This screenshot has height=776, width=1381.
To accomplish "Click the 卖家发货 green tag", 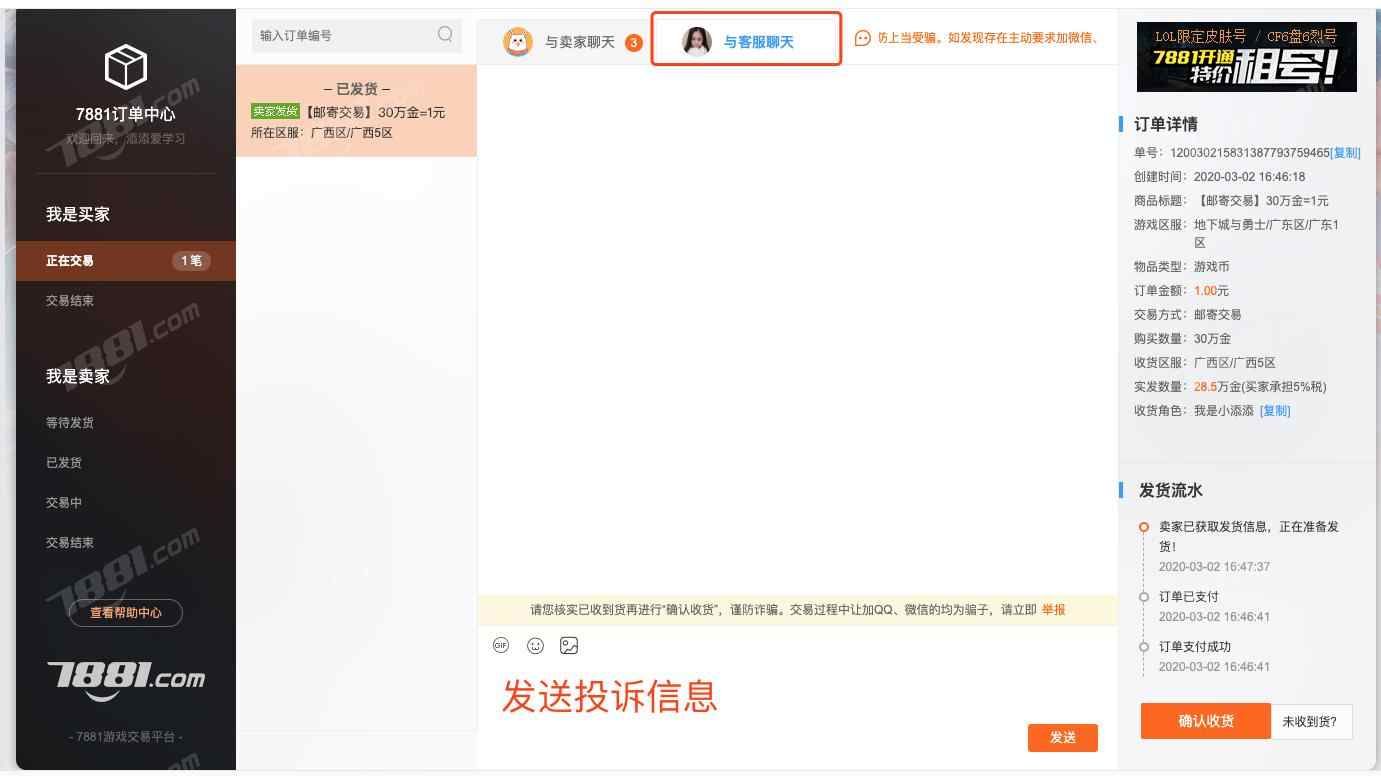I will click(x=275, y=112).
